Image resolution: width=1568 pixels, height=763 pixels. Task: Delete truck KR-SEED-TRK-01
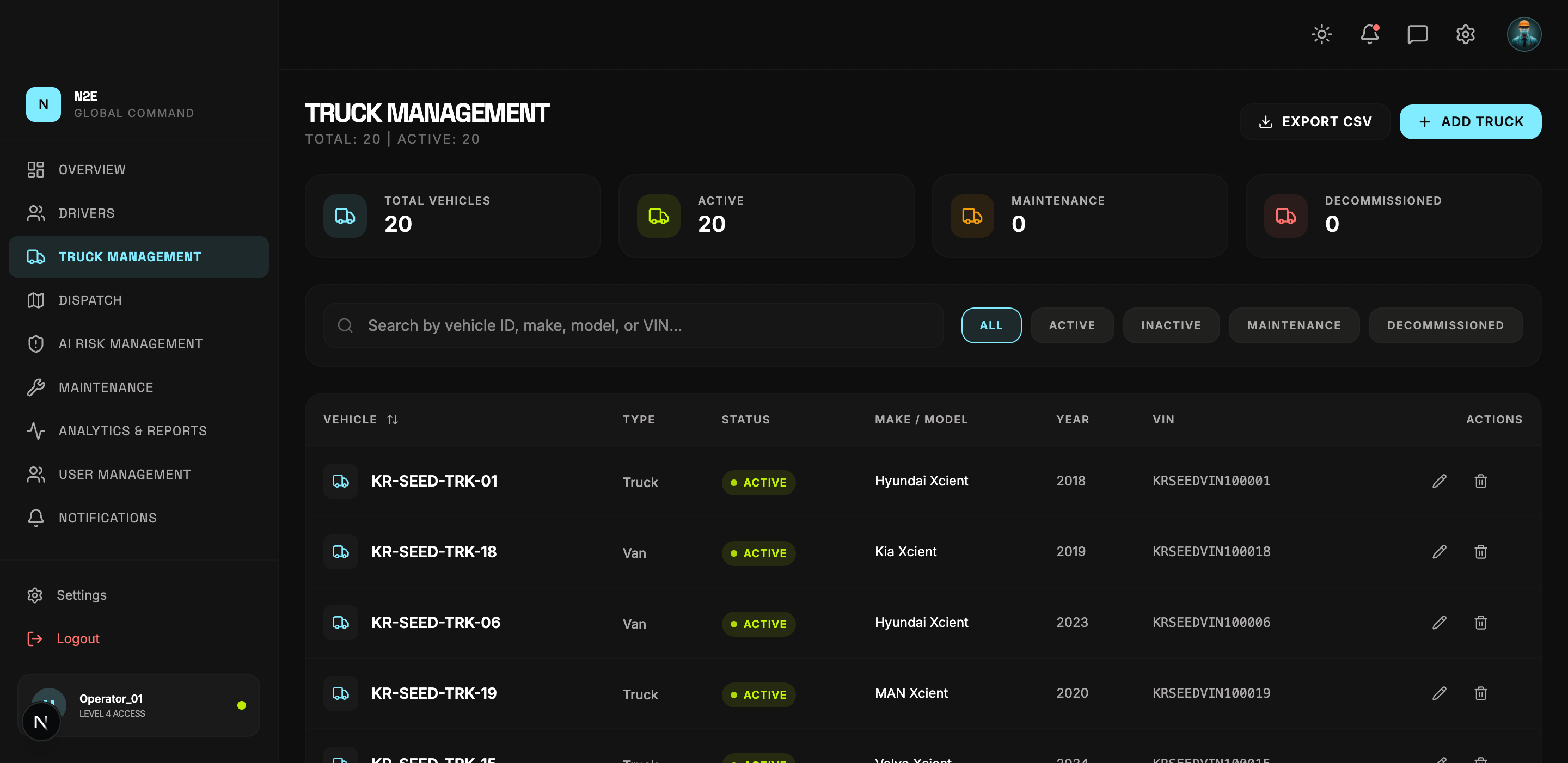tap(1480, 481)
